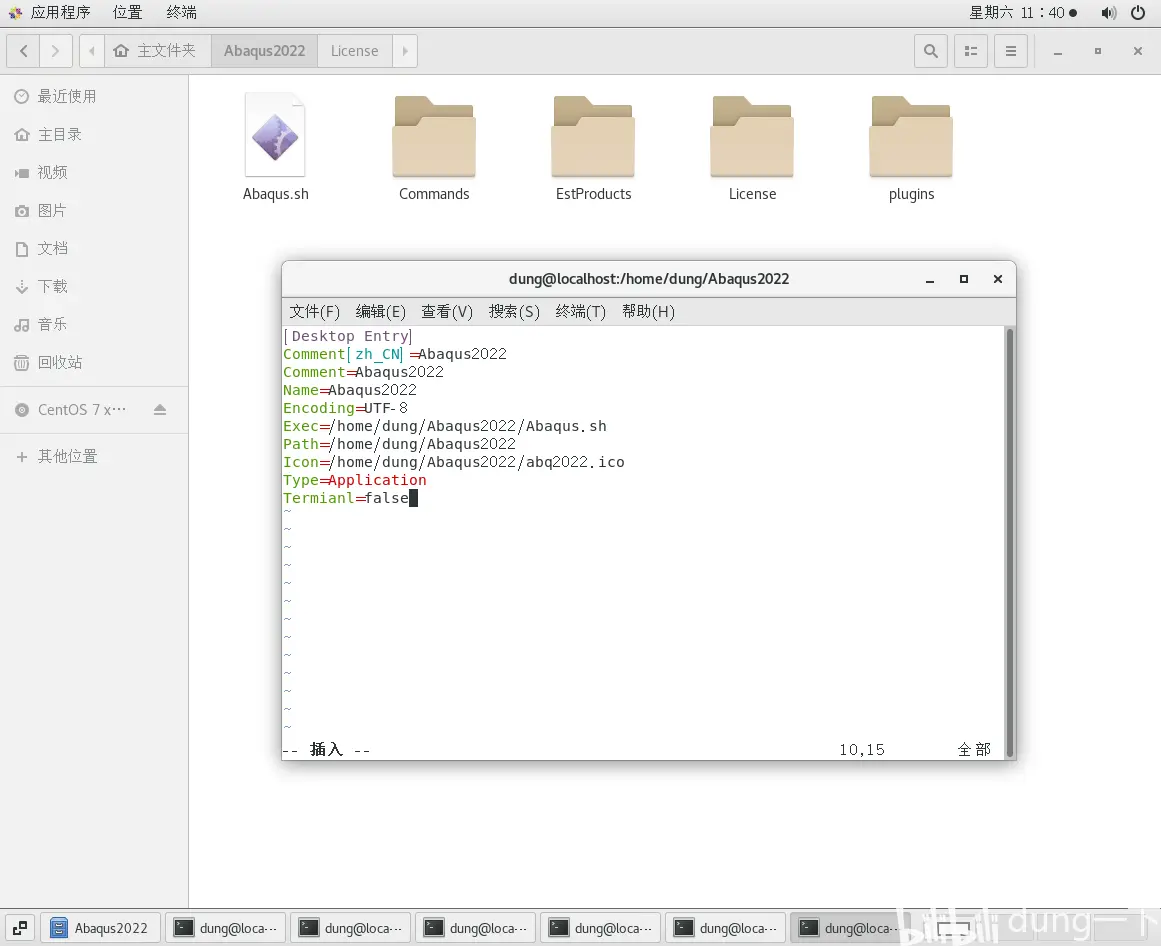
Task: Open 其他位置 in the sidebar
Action: pyautogui.click(x=94, y=457)
